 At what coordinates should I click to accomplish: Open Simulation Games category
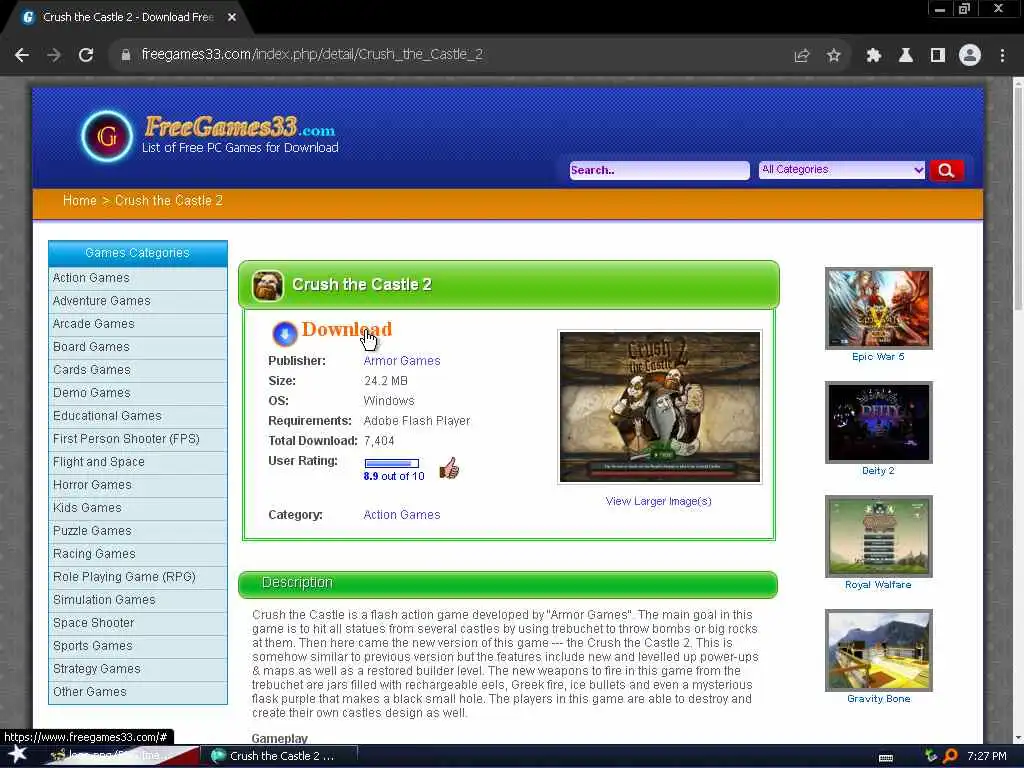(138, 600)
